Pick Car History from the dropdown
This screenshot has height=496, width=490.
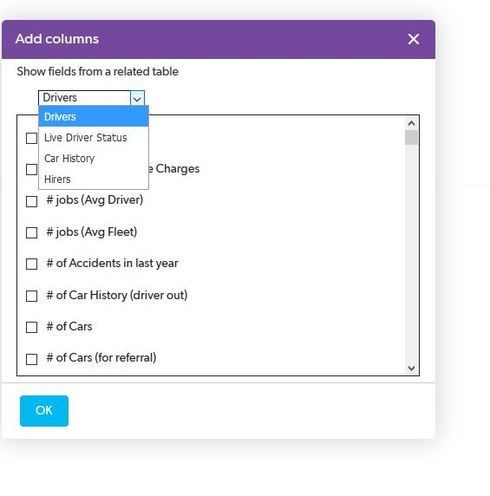tap(93, 158)
